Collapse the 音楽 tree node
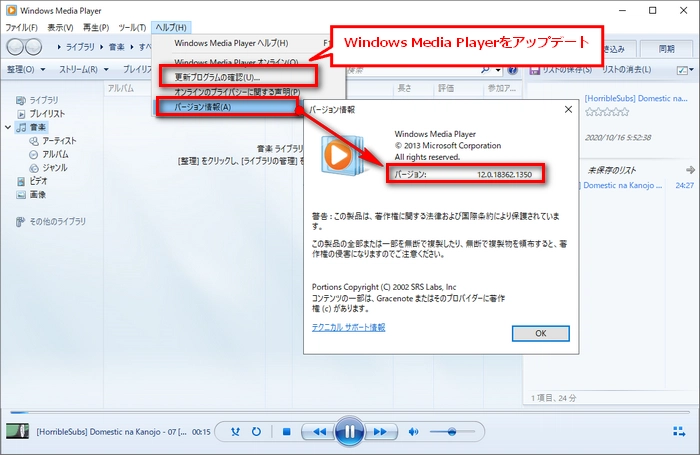The height and width of the screenshot is (455, 700). [9, 128]
